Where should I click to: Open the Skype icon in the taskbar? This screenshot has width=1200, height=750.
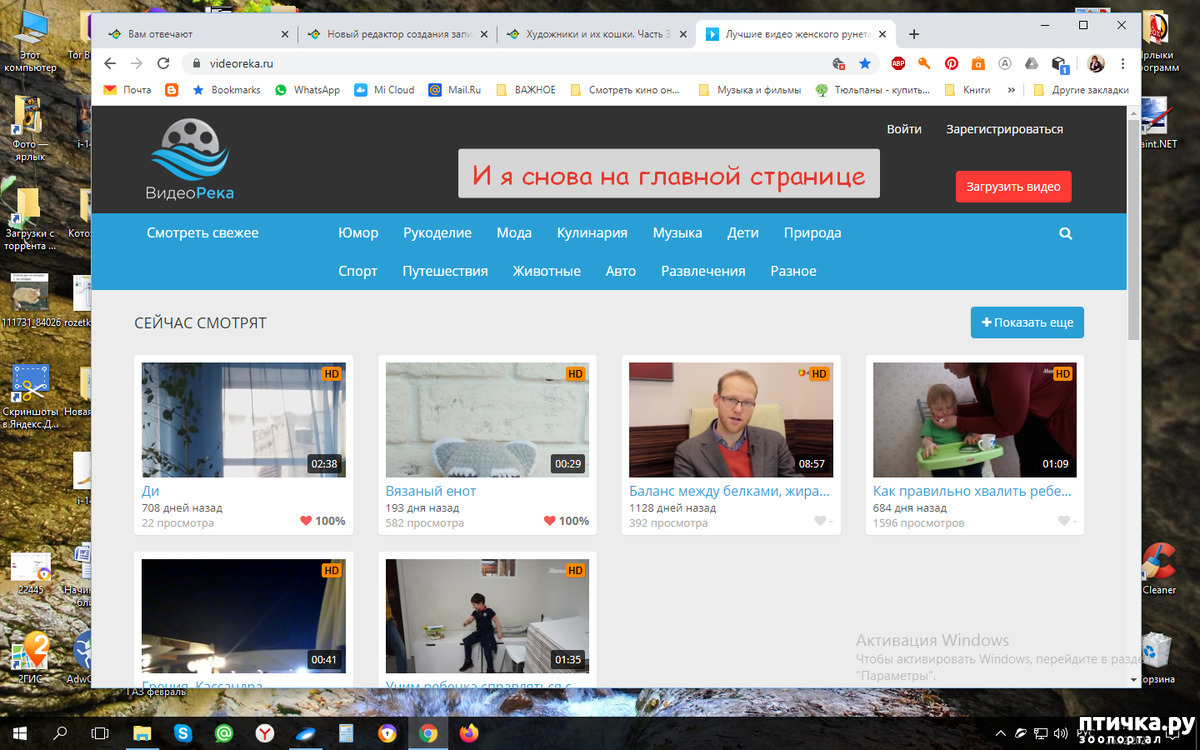(x=184, y=734)
